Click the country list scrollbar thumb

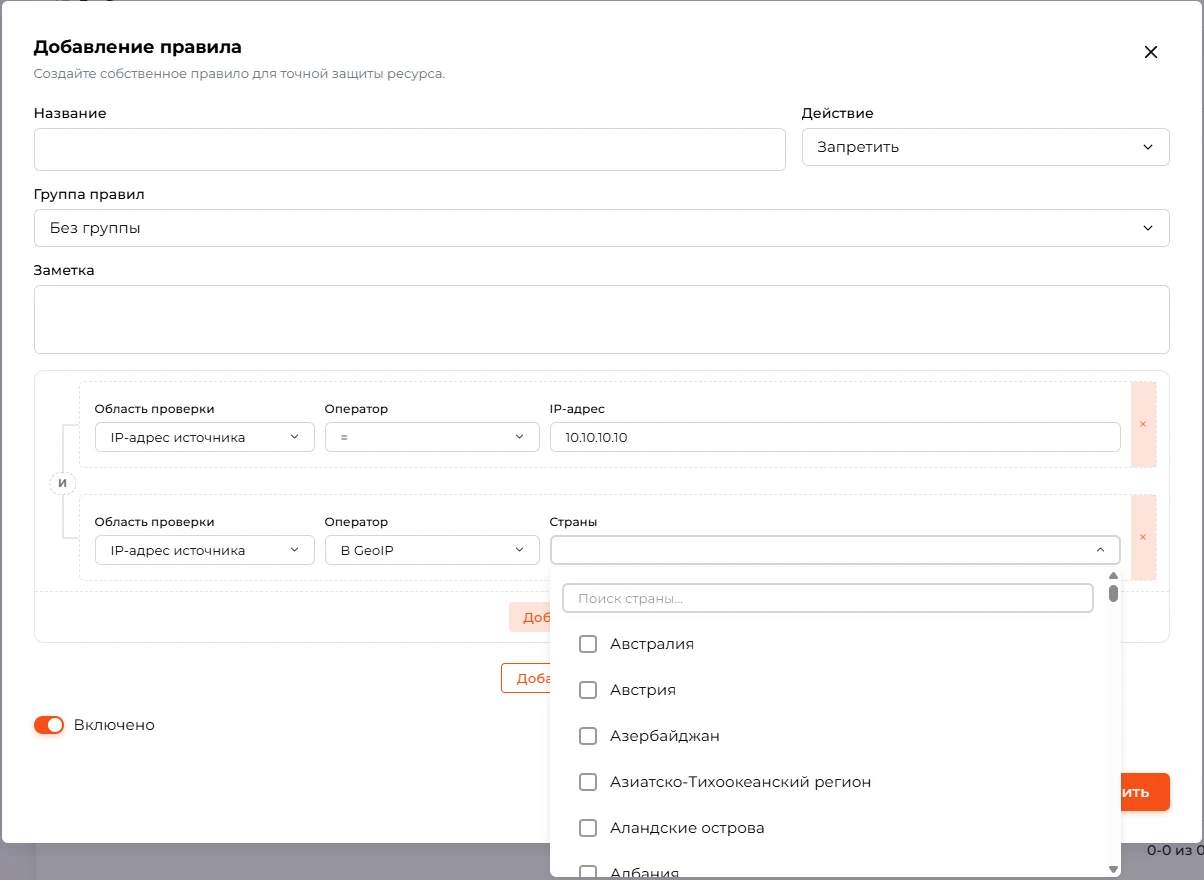click(x=1113, y=593)
